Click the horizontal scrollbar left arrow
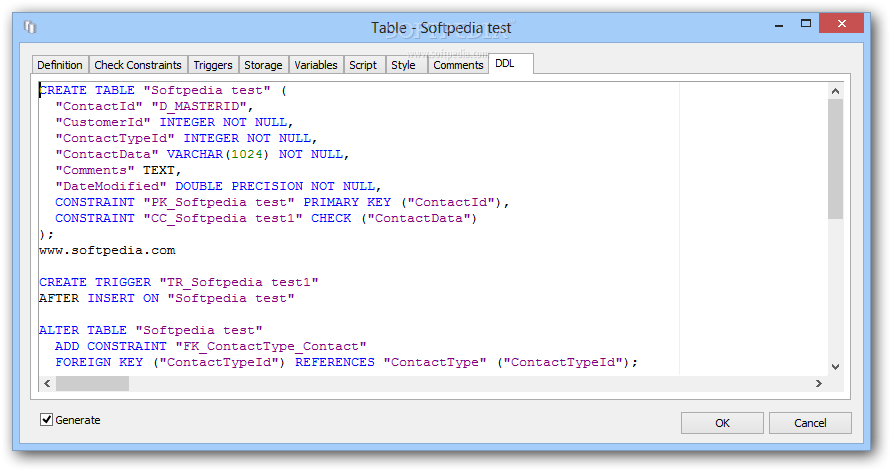This screenshot has height=471, width=891. 47,384
